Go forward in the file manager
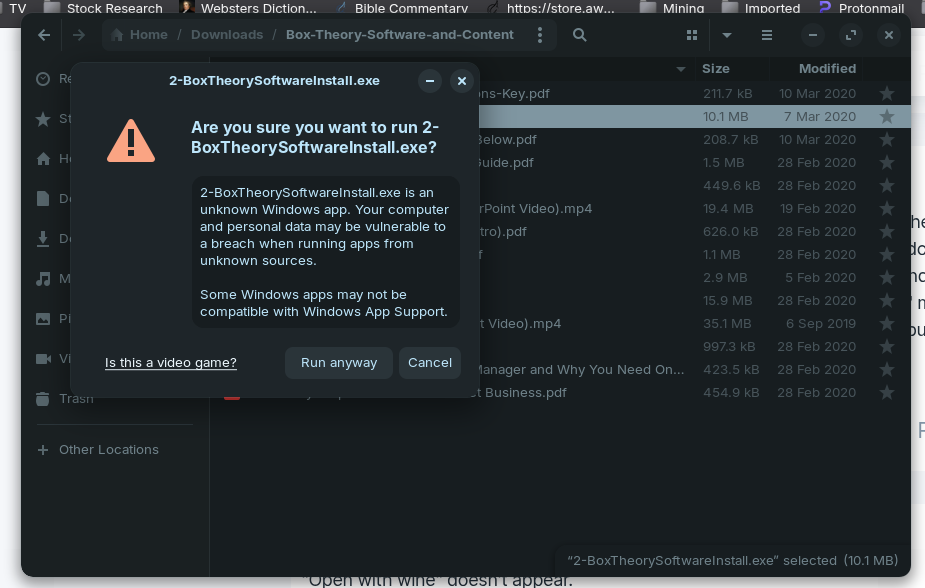Image resolution: width=925 pixels, height=588 pixels. (78, 35)
